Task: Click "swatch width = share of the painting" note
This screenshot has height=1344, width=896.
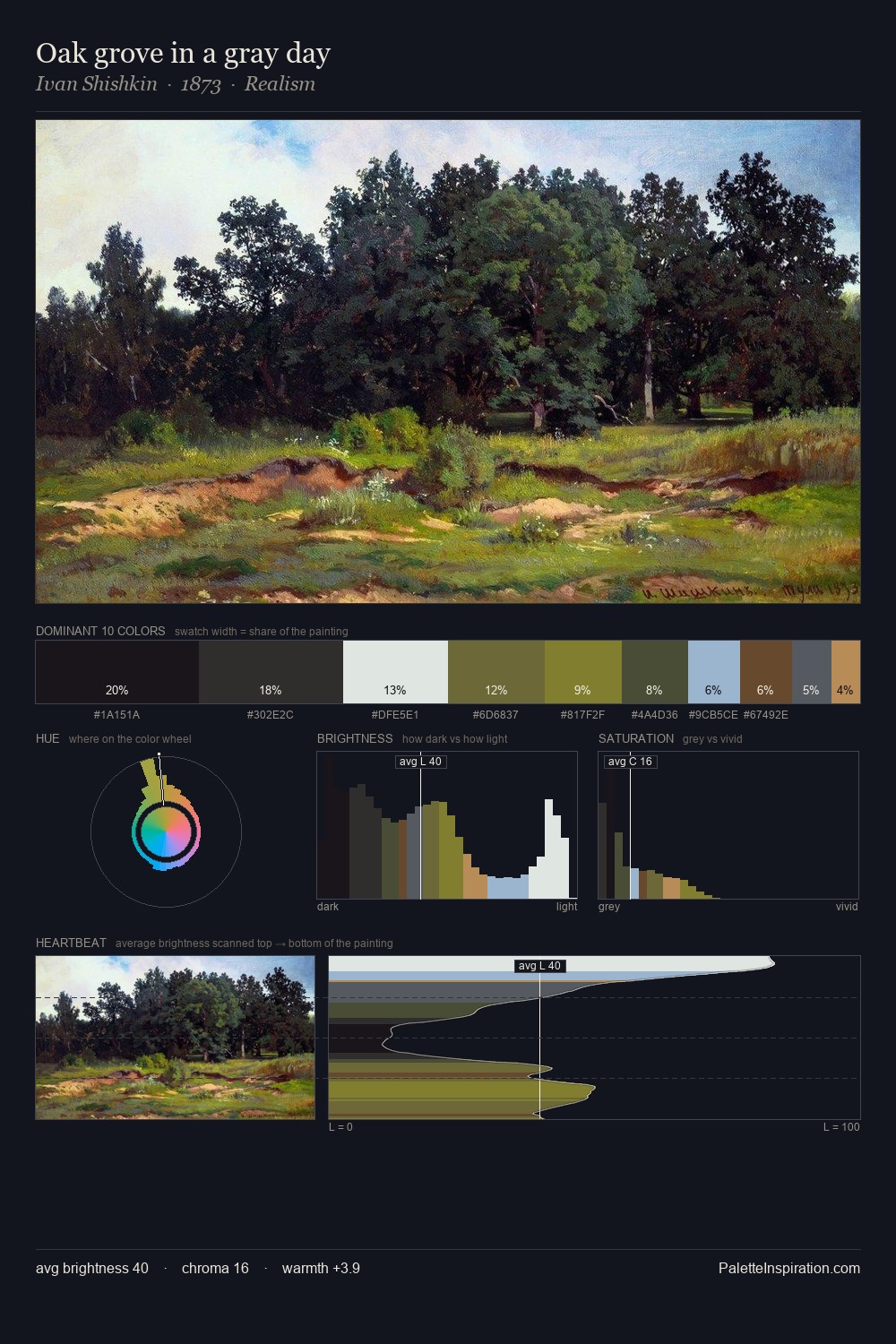Action: [x=262, y=632]
